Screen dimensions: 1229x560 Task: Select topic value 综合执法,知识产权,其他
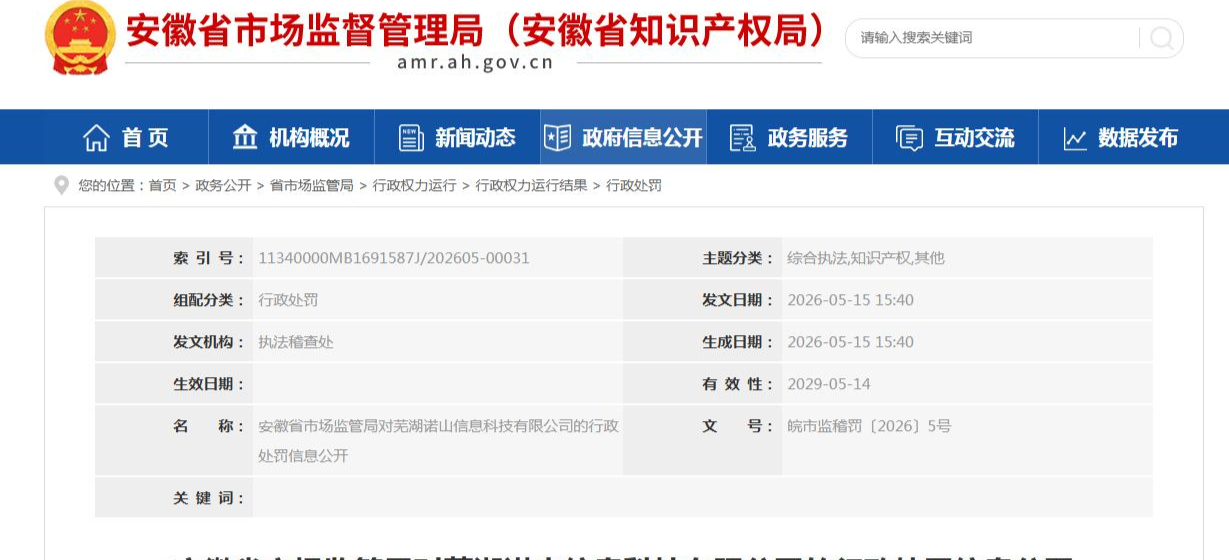(866, 258)
